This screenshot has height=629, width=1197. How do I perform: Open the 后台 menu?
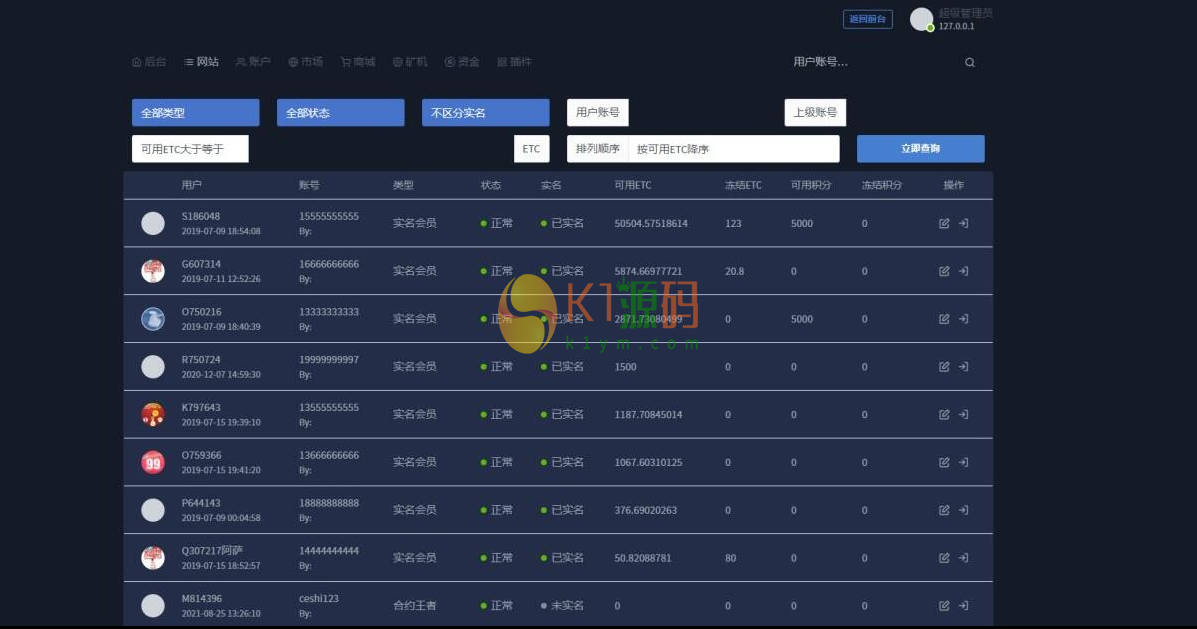tap(149, 62)
